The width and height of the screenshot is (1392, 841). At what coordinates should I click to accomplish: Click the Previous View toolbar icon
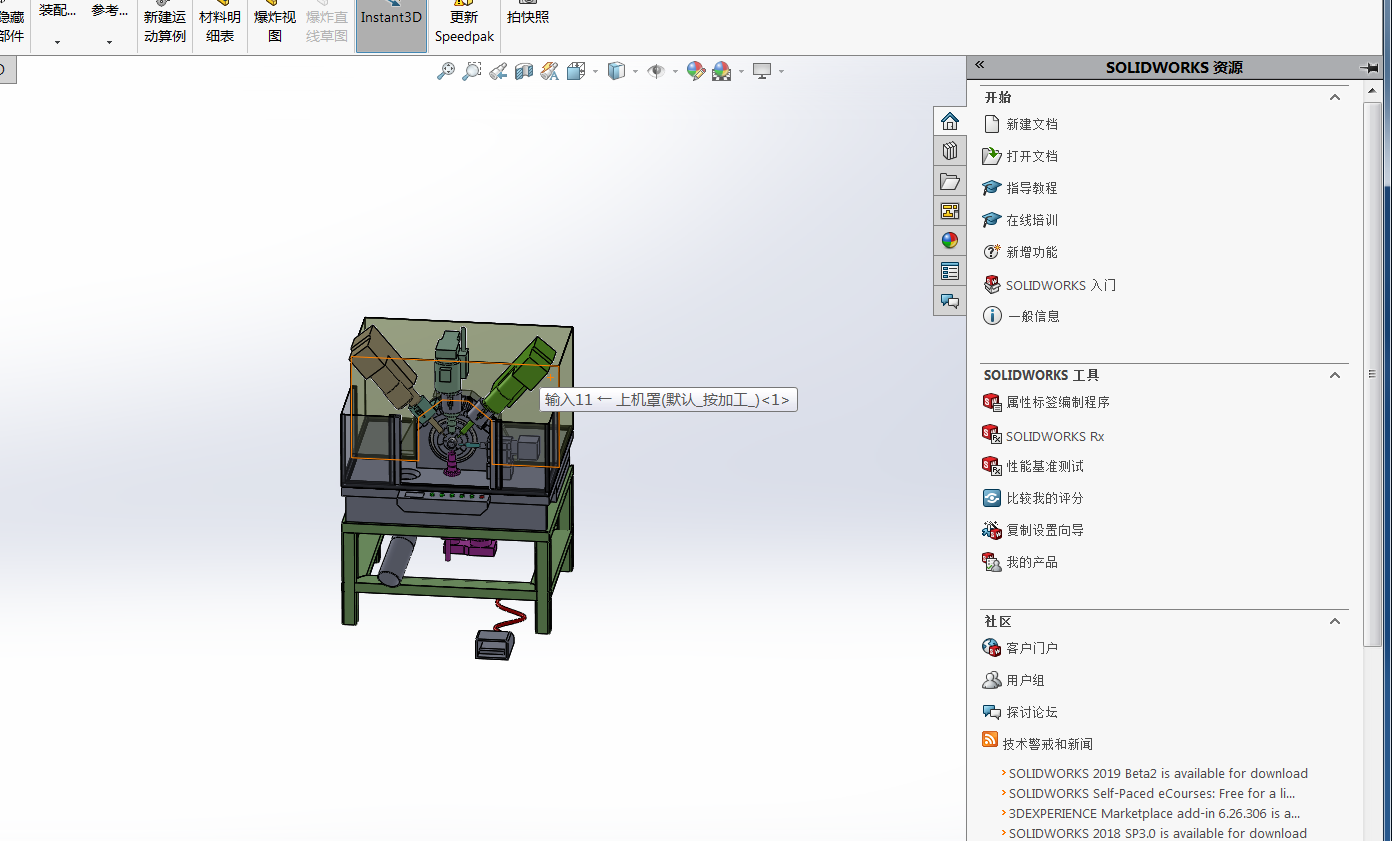(498, 71)
